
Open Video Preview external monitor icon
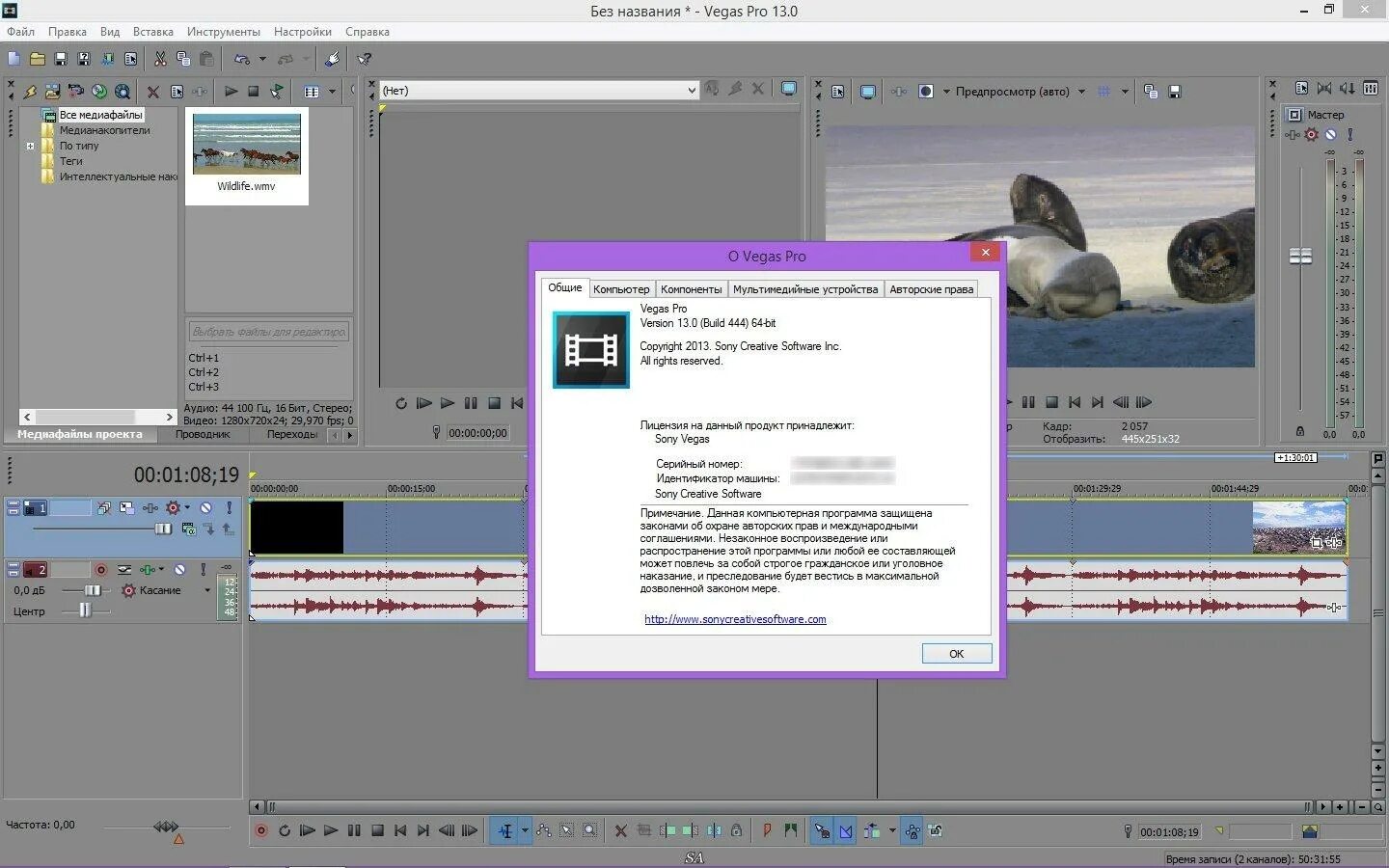[868, 92]
